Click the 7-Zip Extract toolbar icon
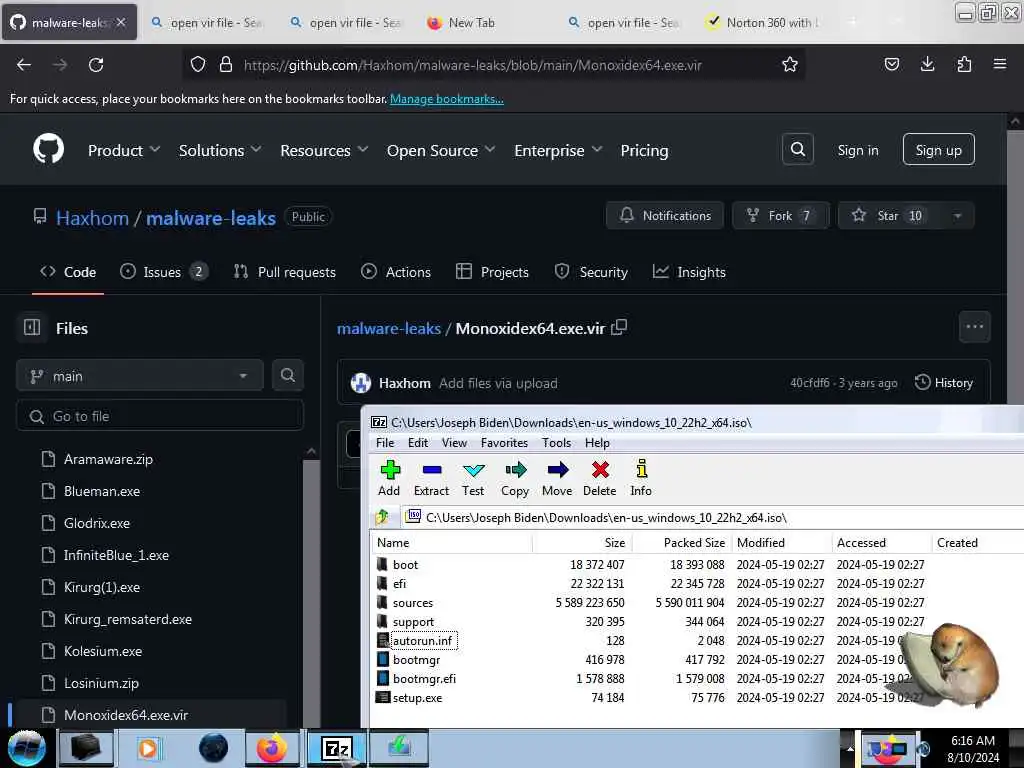The image size is (1024, 768). point(432,470)
